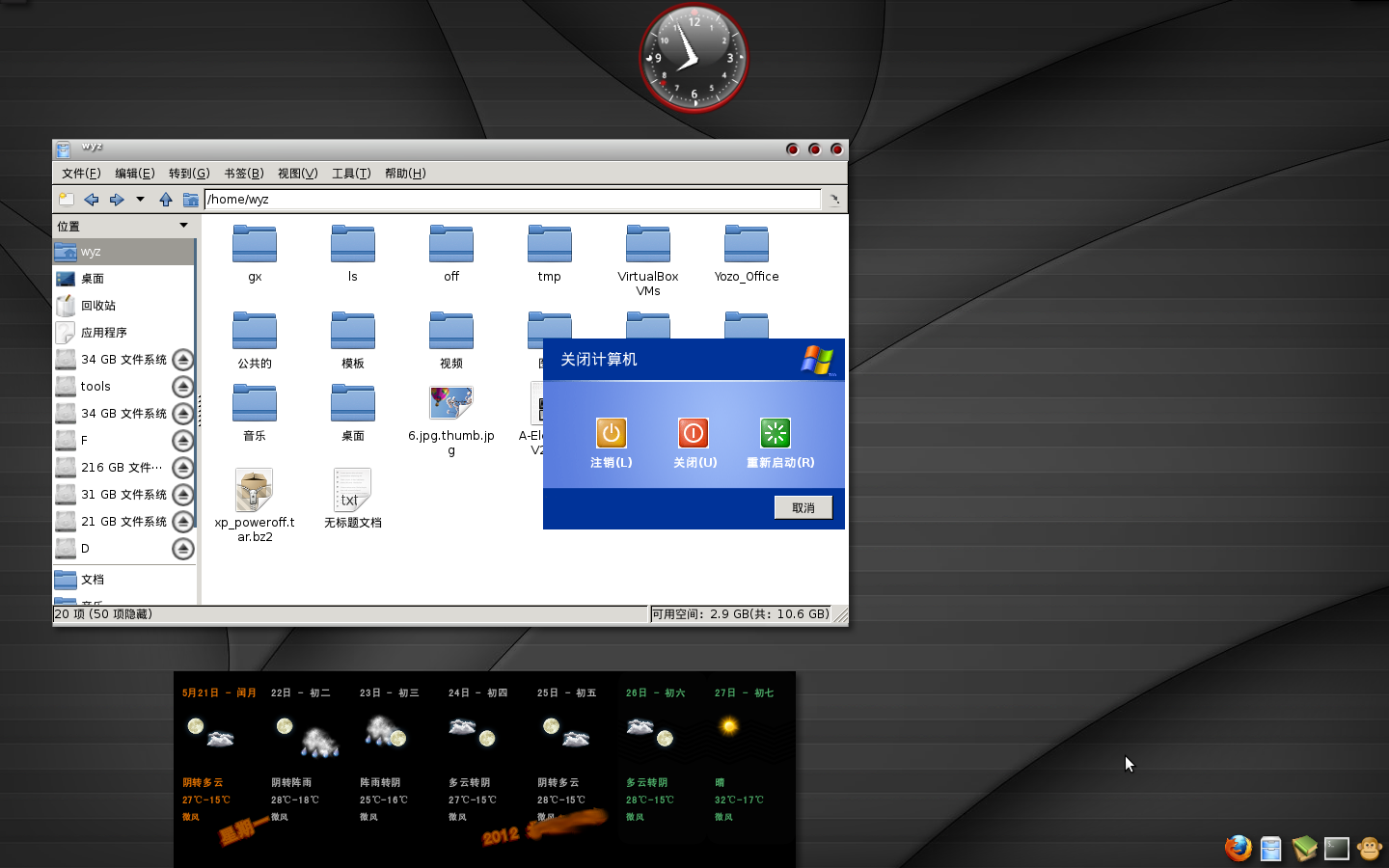1389x868 pixels.
Task: Open the navigation history dropdown arrow
Action: (x=140, y=200)
